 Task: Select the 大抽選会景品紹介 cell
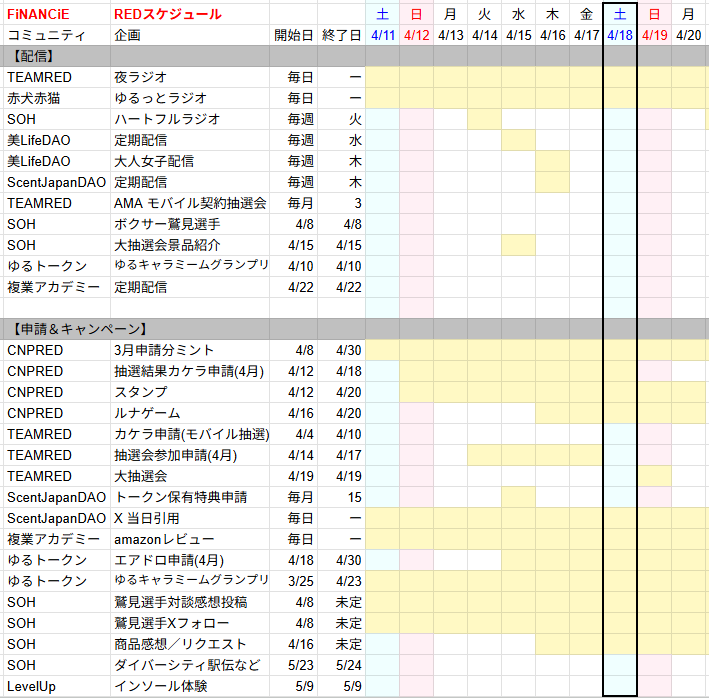click(190, 245)
